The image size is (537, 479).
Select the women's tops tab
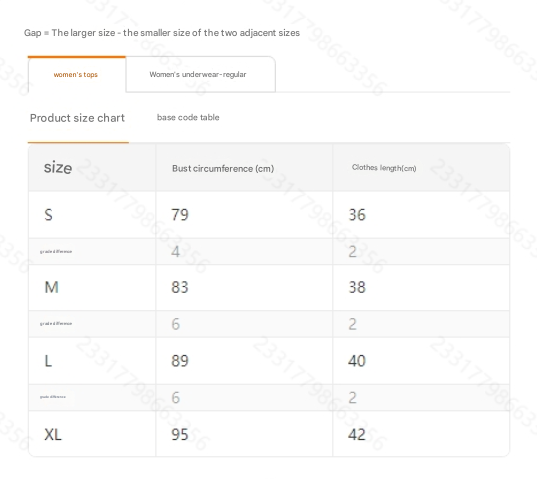[77, 74]
